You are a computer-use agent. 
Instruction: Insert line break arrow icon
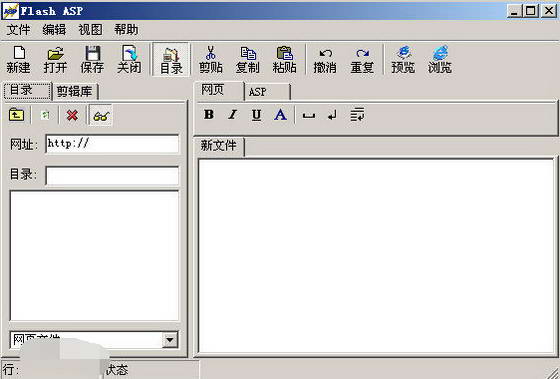(x=332, y=115)
